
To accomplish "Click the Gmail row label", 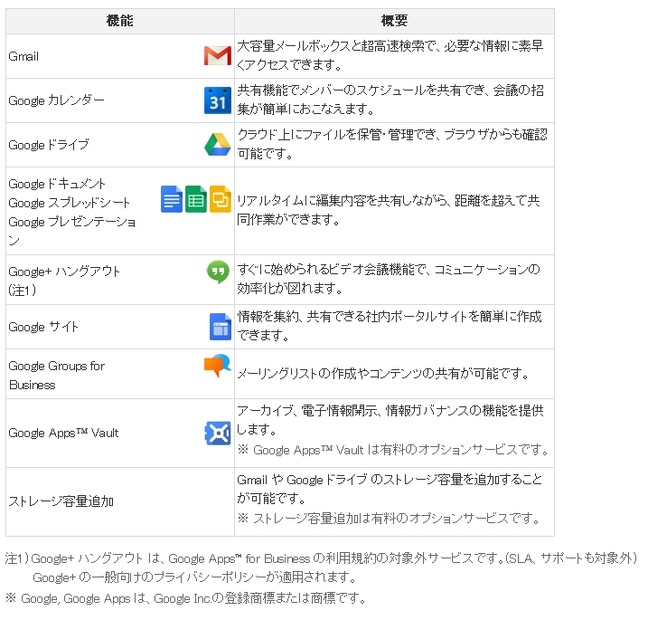I will coord(24,56).
